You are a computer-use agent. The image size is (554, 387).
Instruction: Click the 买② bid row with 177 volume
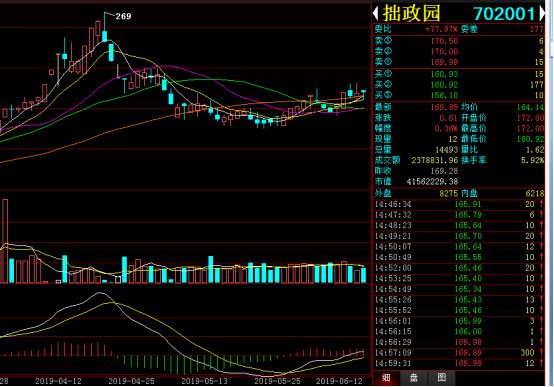tap(459, 84)
